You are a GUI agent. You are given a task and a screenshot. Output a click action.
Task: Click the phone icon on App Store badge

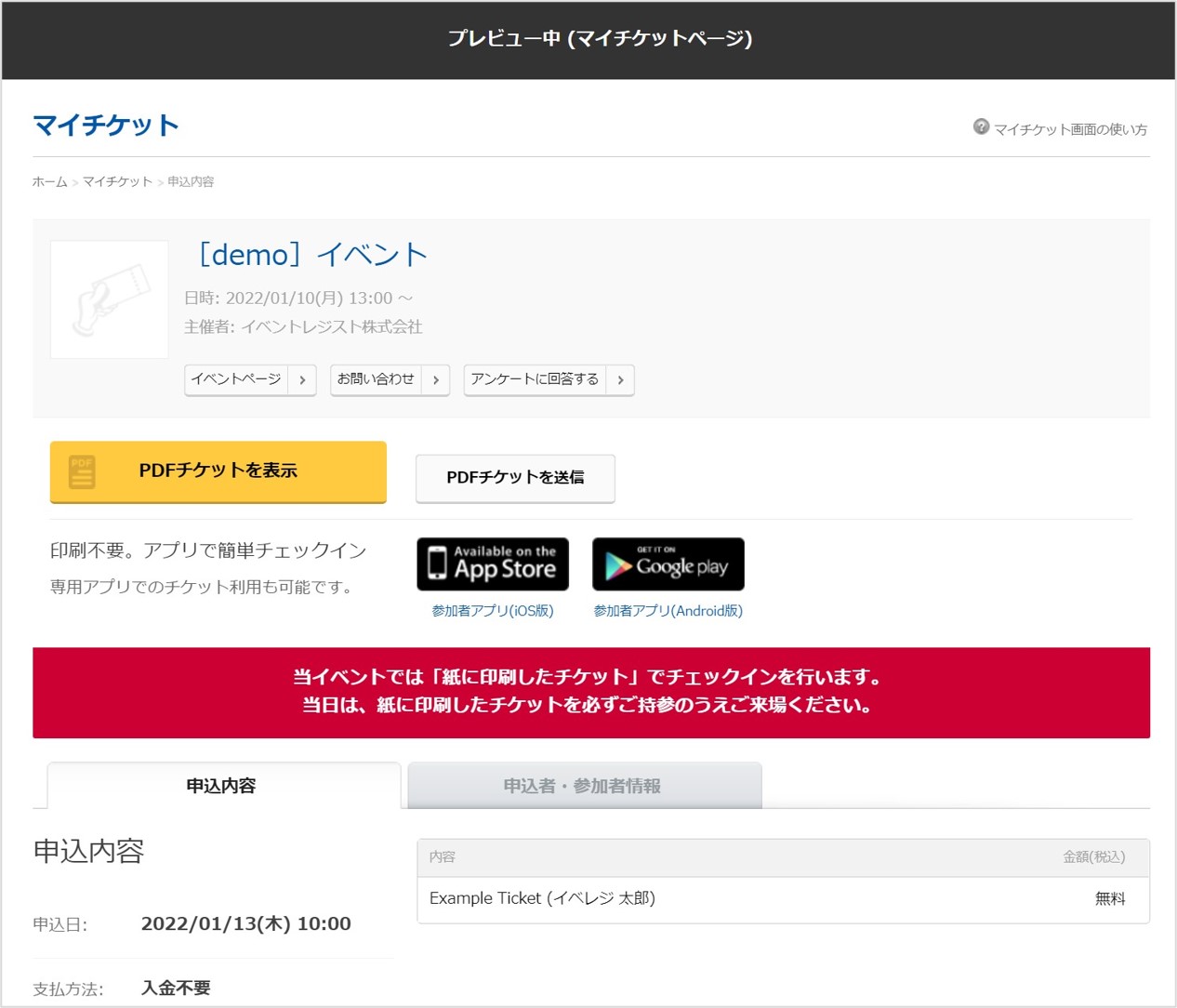(x=438, y=565)
